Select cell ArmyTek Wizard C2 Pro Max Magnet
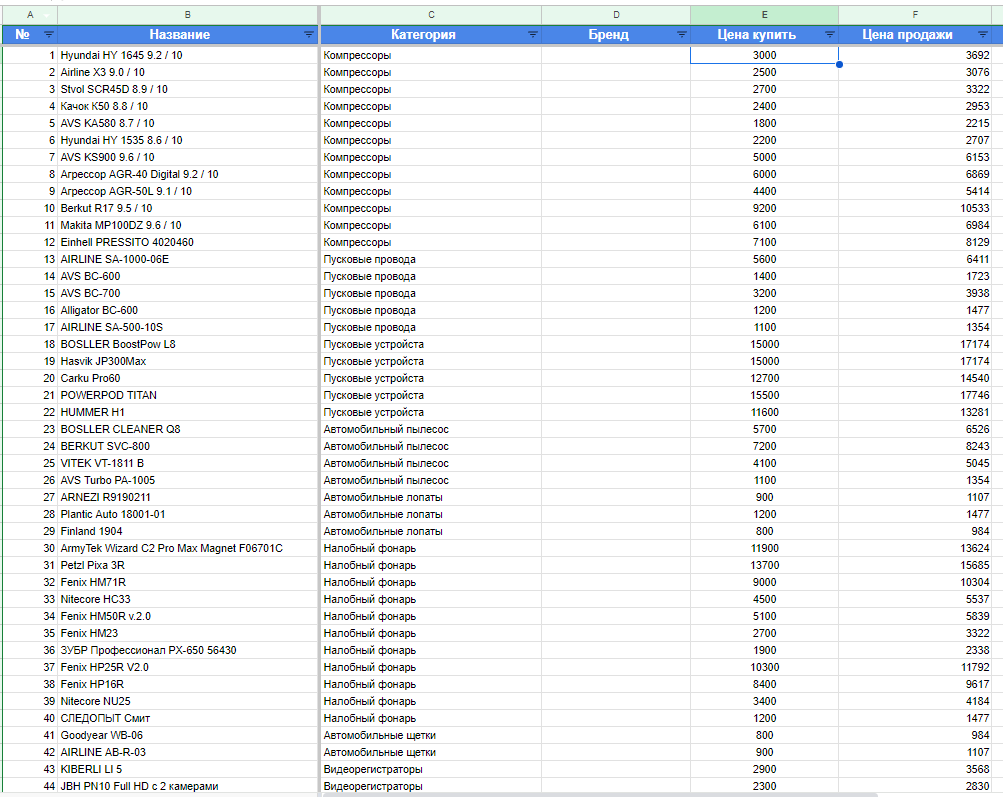This screenshot has height=797, width=1003. [x=187, y=548]
